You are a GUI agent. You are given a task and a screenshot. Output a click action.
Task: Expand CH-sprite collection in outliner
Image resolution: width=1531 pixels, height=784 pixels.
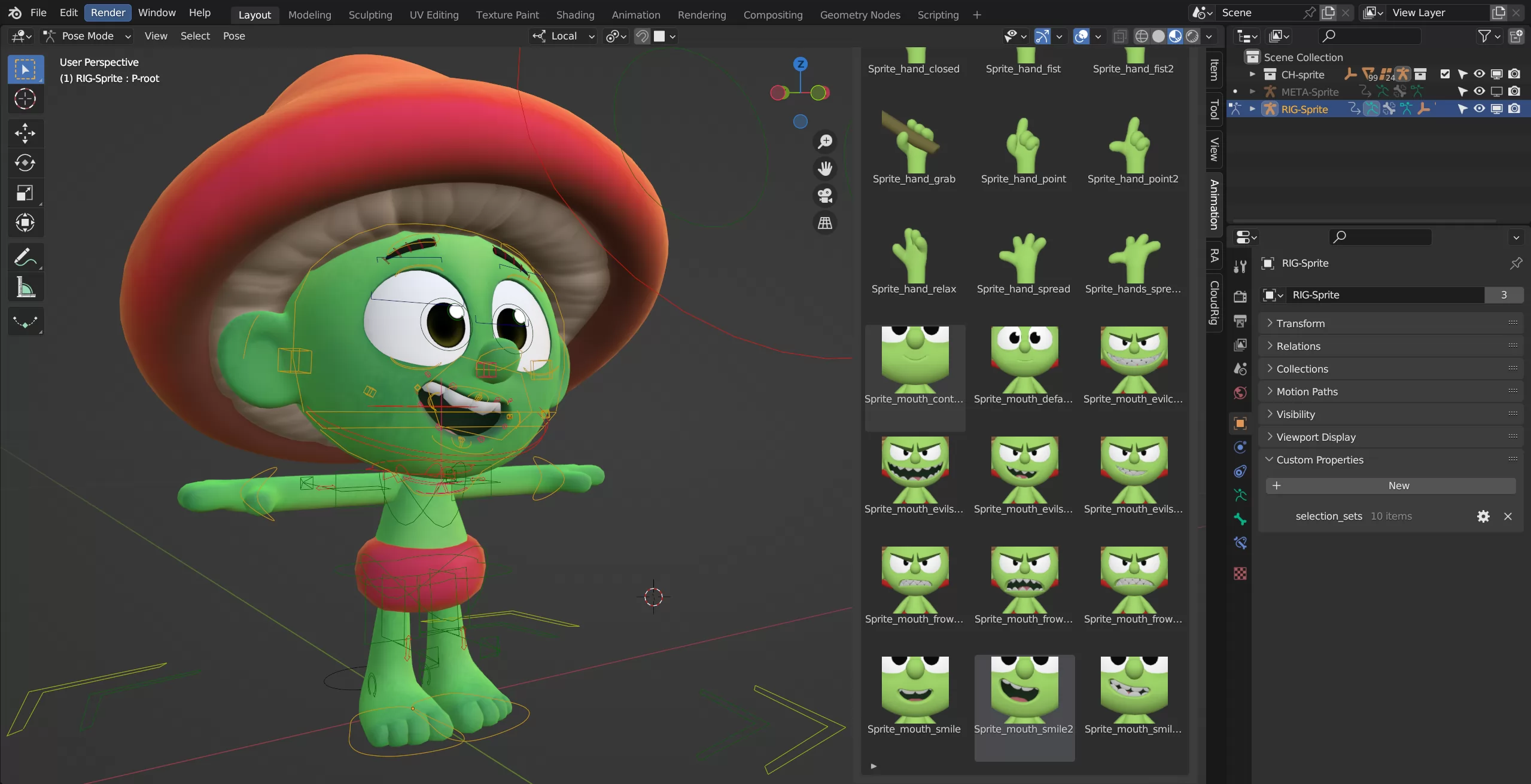[1252, 74]
